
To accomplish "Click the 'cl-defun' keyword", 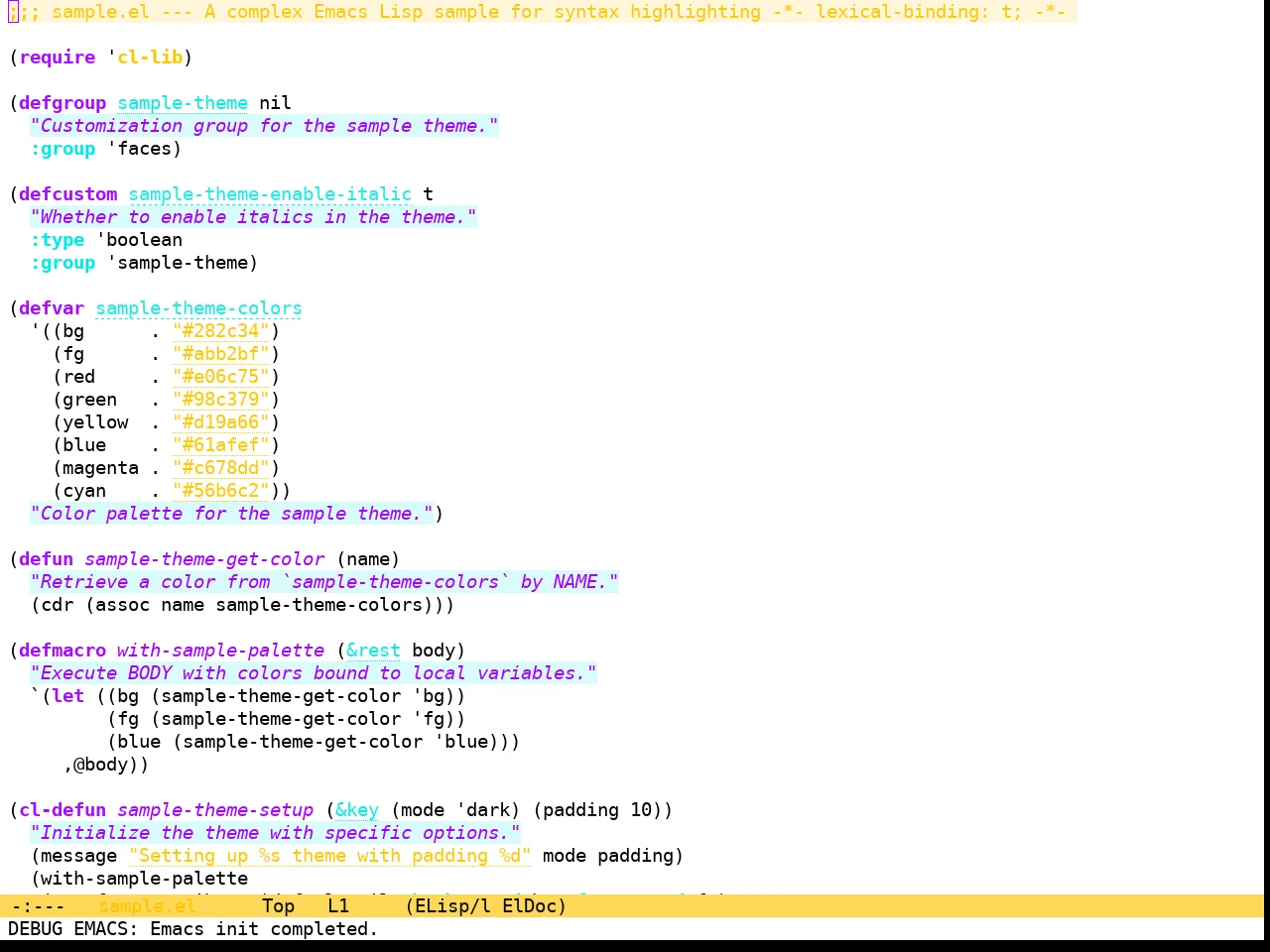I will tap(63, 810).
